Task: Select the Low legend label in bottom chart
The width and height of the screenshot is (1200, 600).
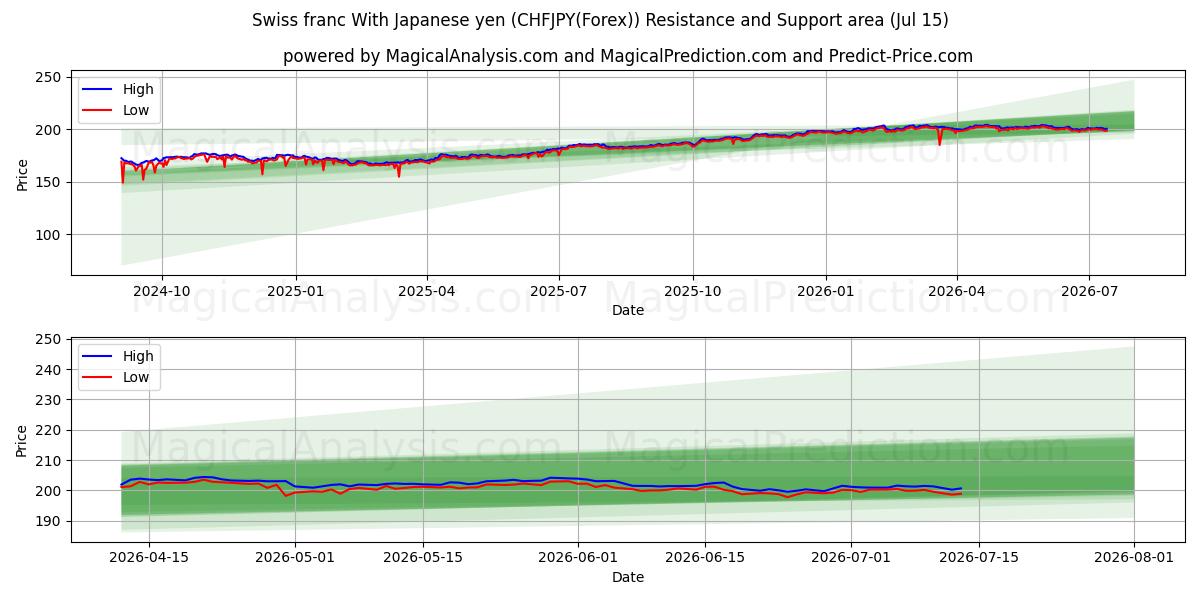Action: coord(136,378)
